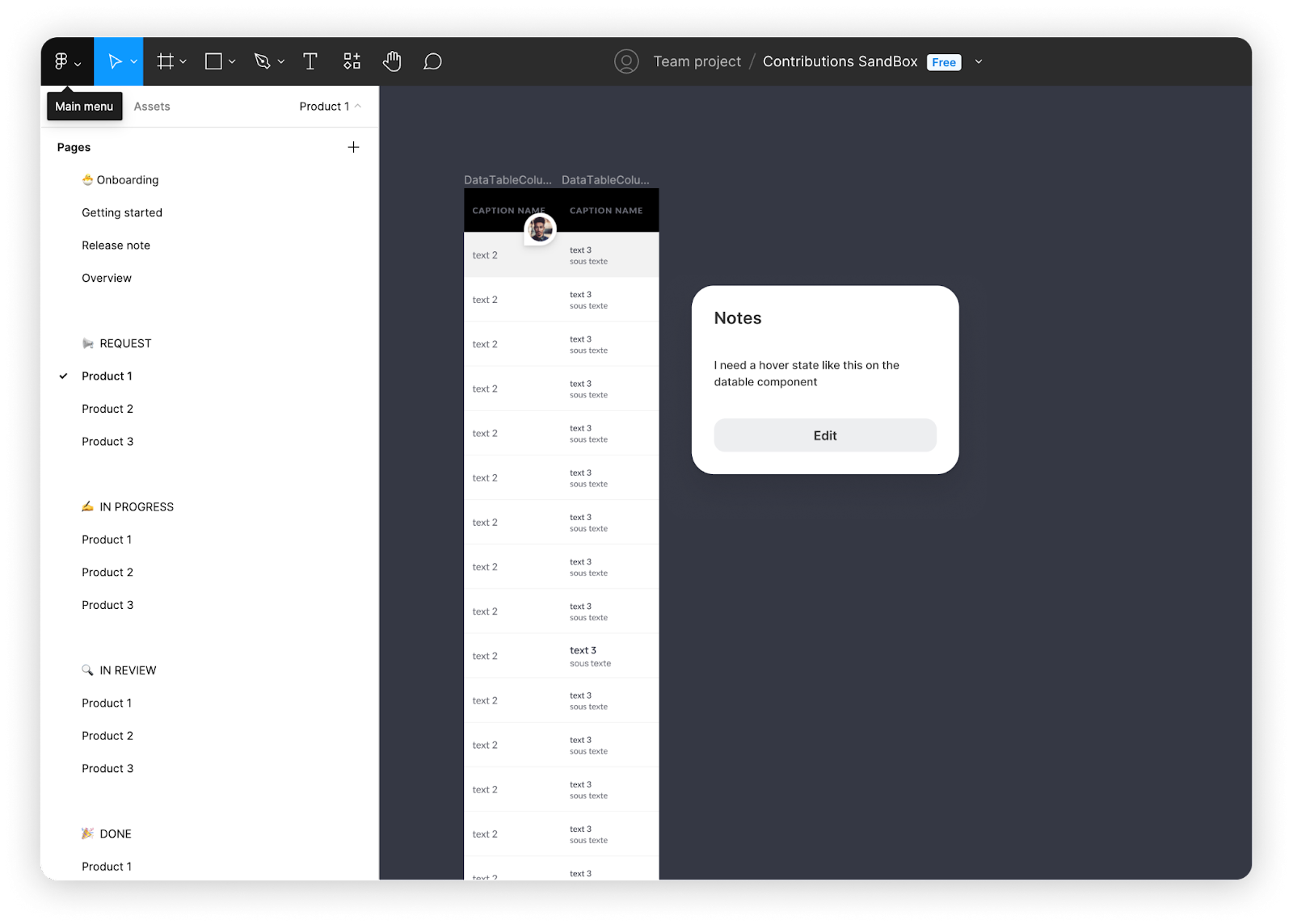
Task: Select the Frame tool
Action: [165, 61]
